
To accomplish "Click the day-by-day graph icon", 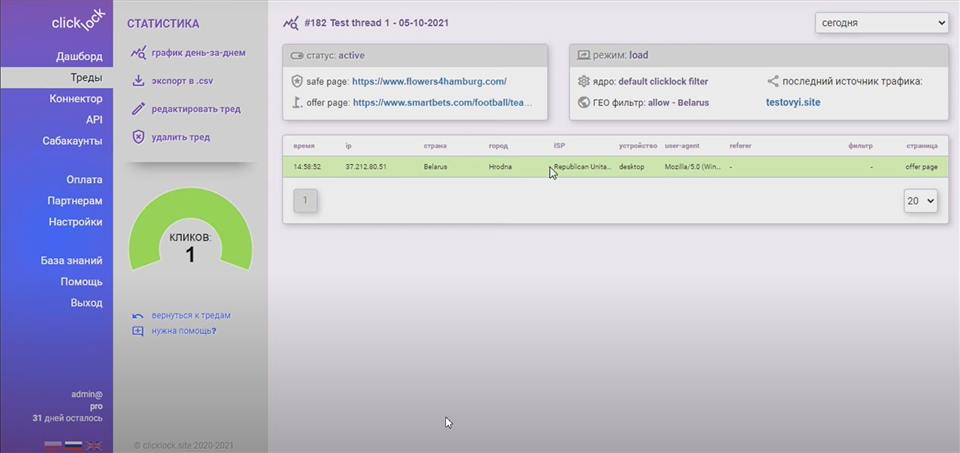I will point(138,53).
